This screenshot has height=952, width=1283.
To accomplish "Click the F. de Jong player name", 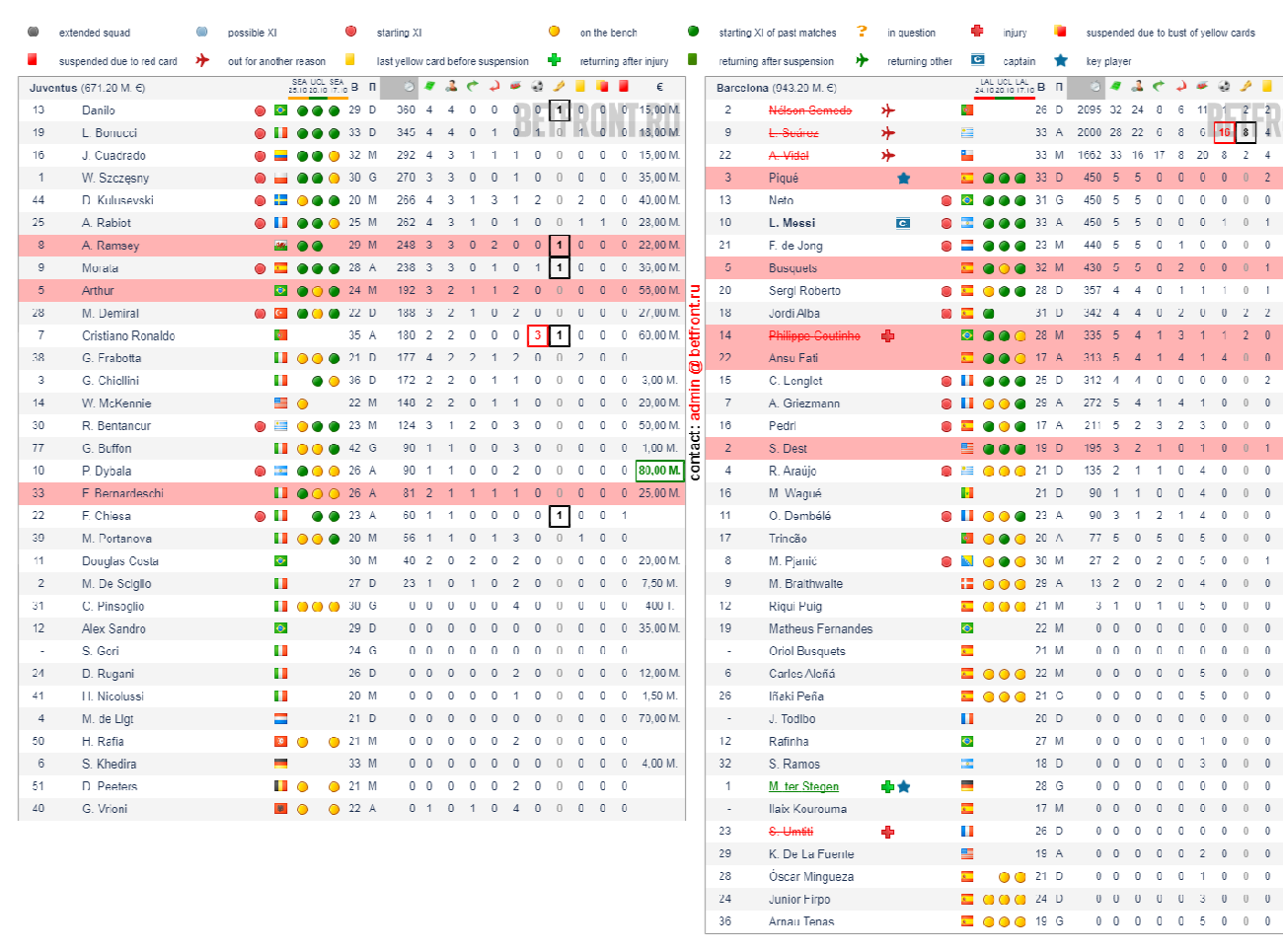I will (x=795, y=246).
